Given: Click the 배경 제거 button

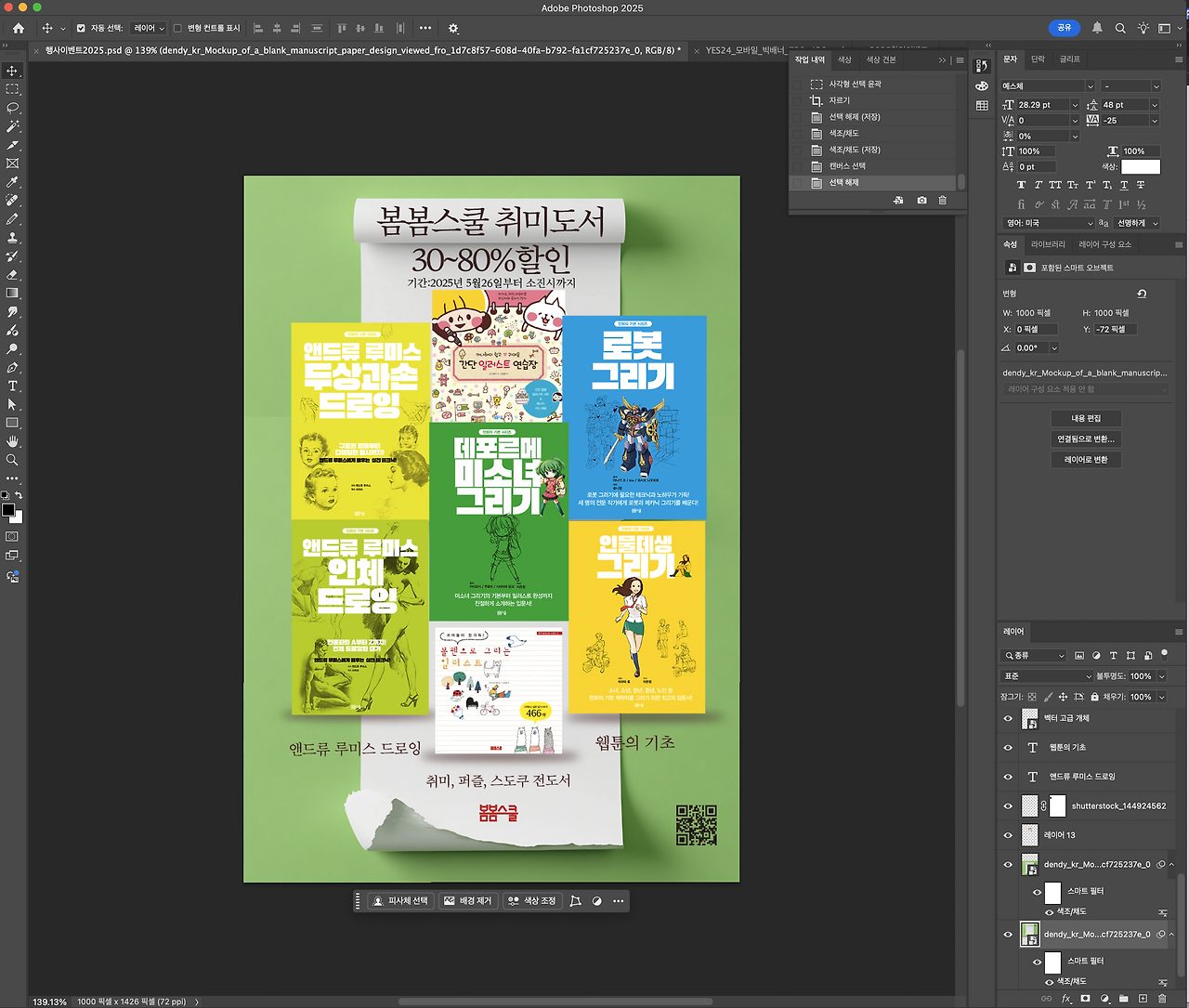Looking at the screenshot, I should coord(468,901).
